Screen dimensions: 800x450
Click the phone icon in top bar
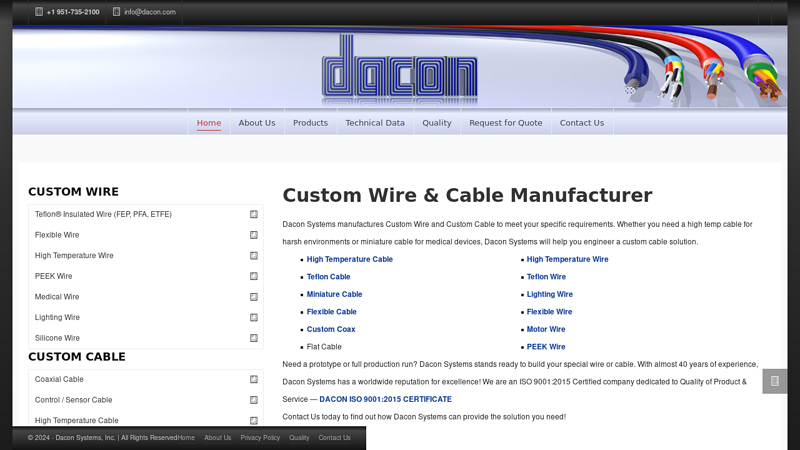click(x=39, y=12)
